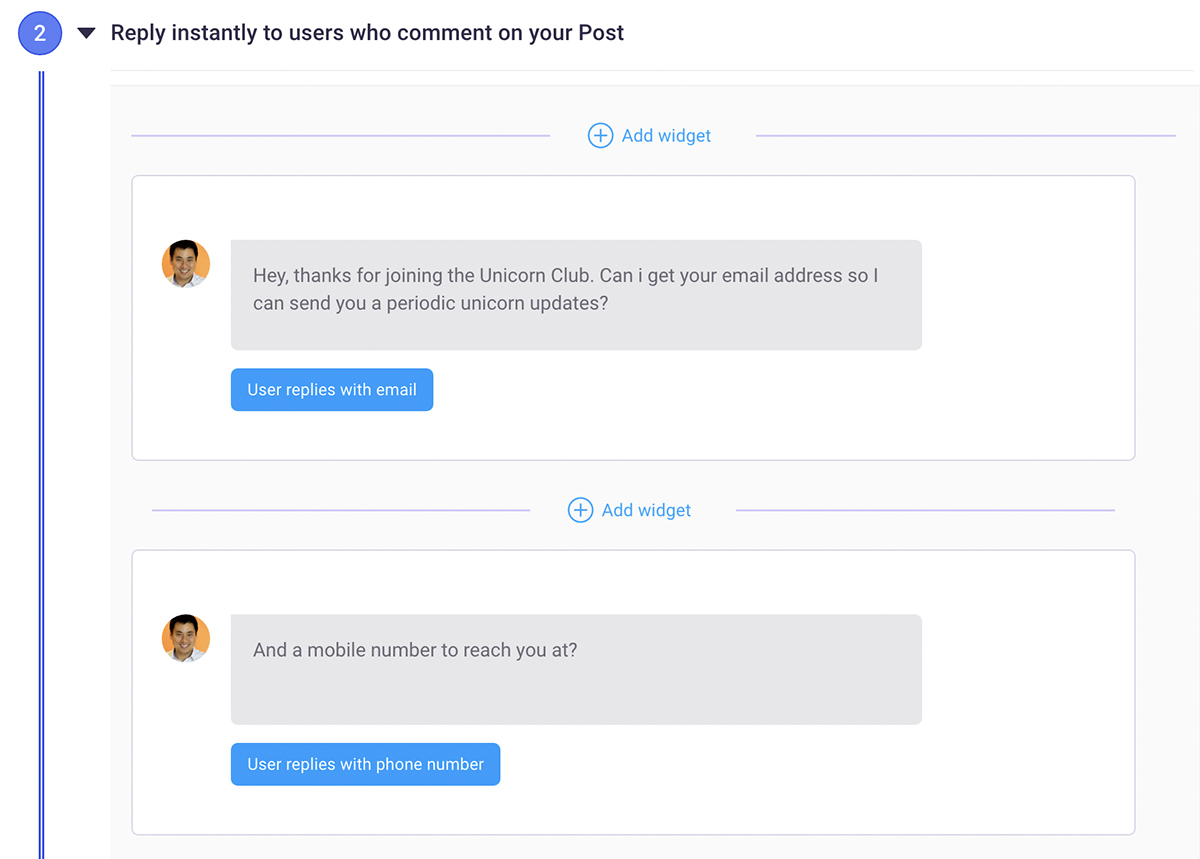The image size is (1200, 859).
Task: Click the 'Add widget' text above the mobile number message
Action: (x=646, y=511)
